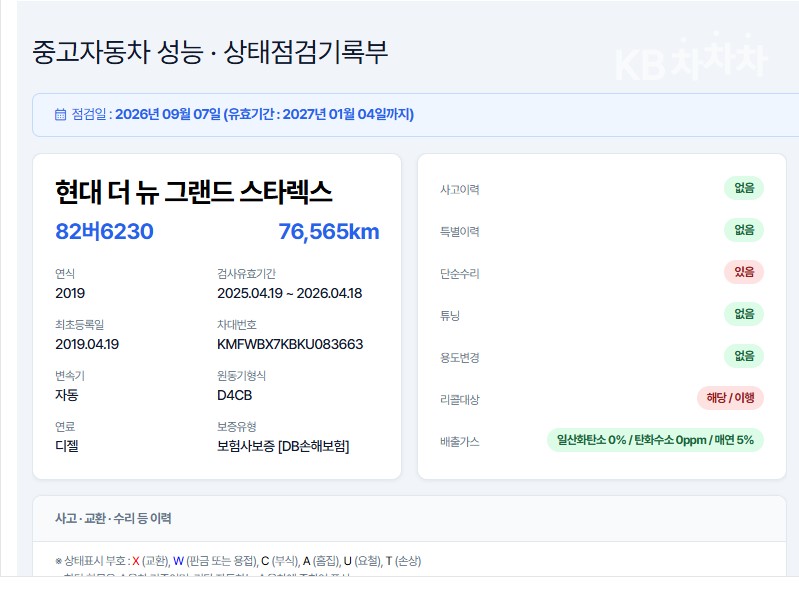Click the VIN KMFWBX7KBKU083663
Image resolution: width=799 pixels, height=596 pixels.
tap(290, 344)
